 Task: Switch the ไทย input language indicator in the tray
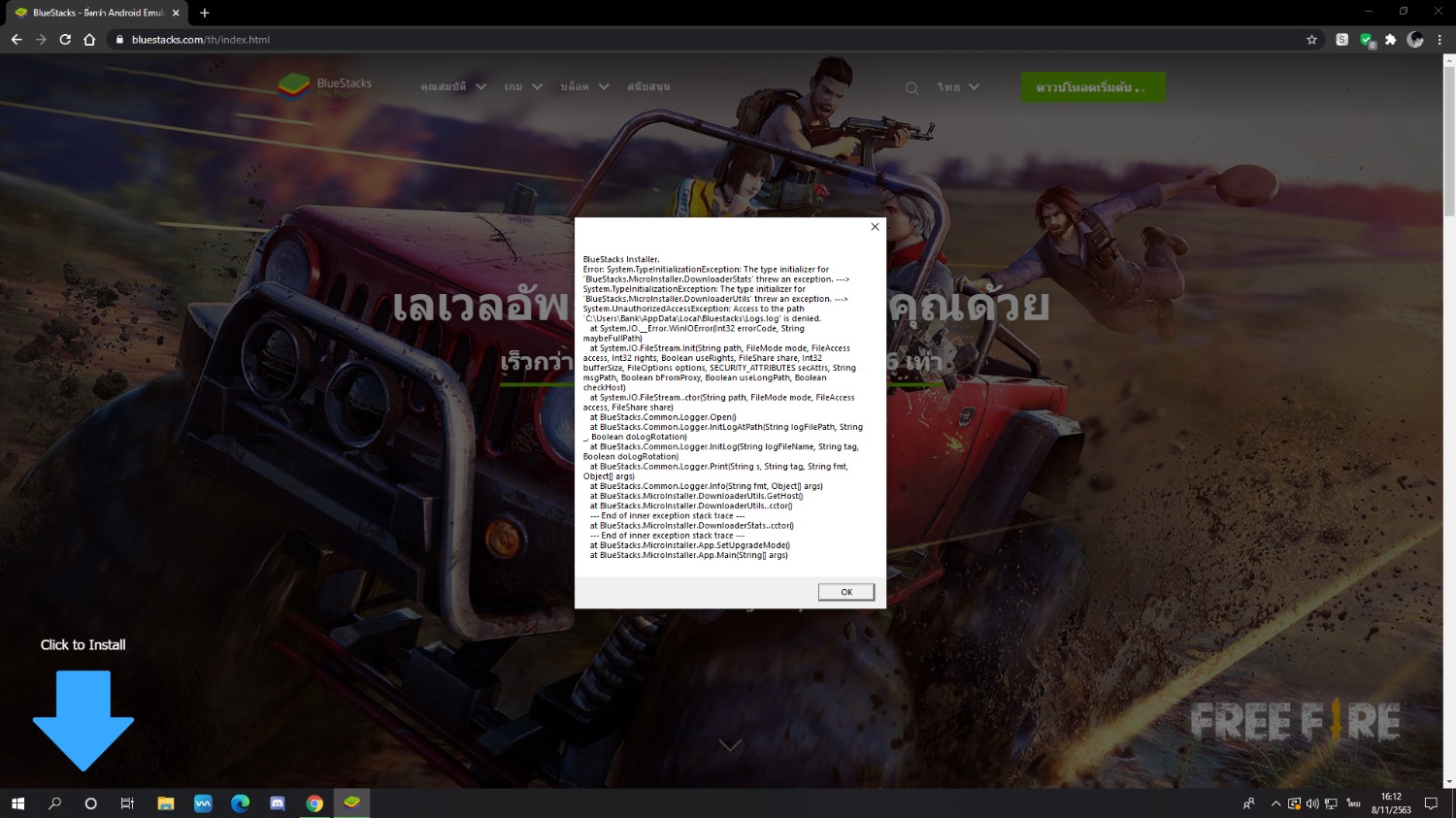pyautogui.click(x=1353, y=803)
